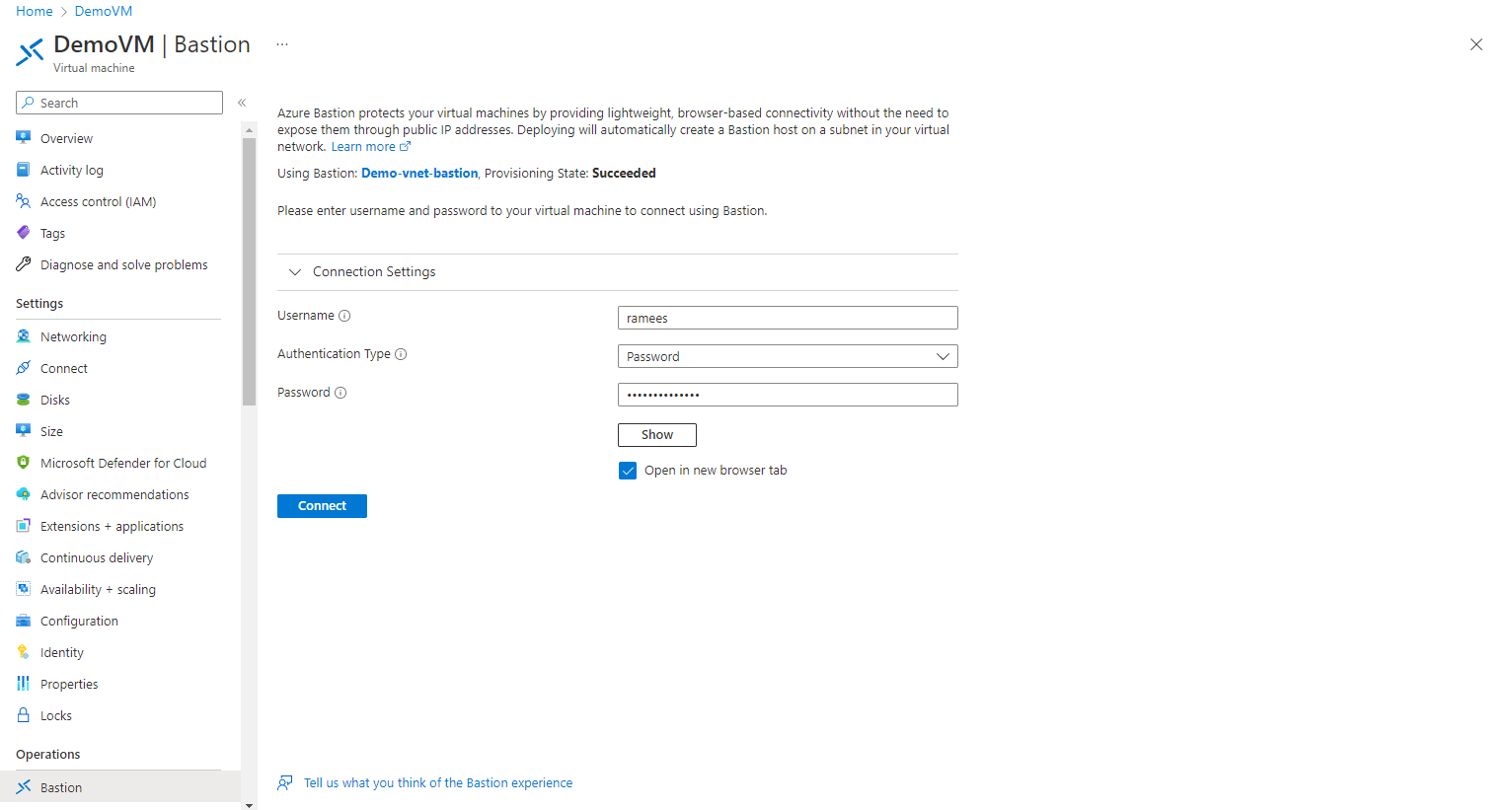
Task: Click the DemoVM virtual machine logo icon
Action: pyautogui.click(x=30, y=52)
